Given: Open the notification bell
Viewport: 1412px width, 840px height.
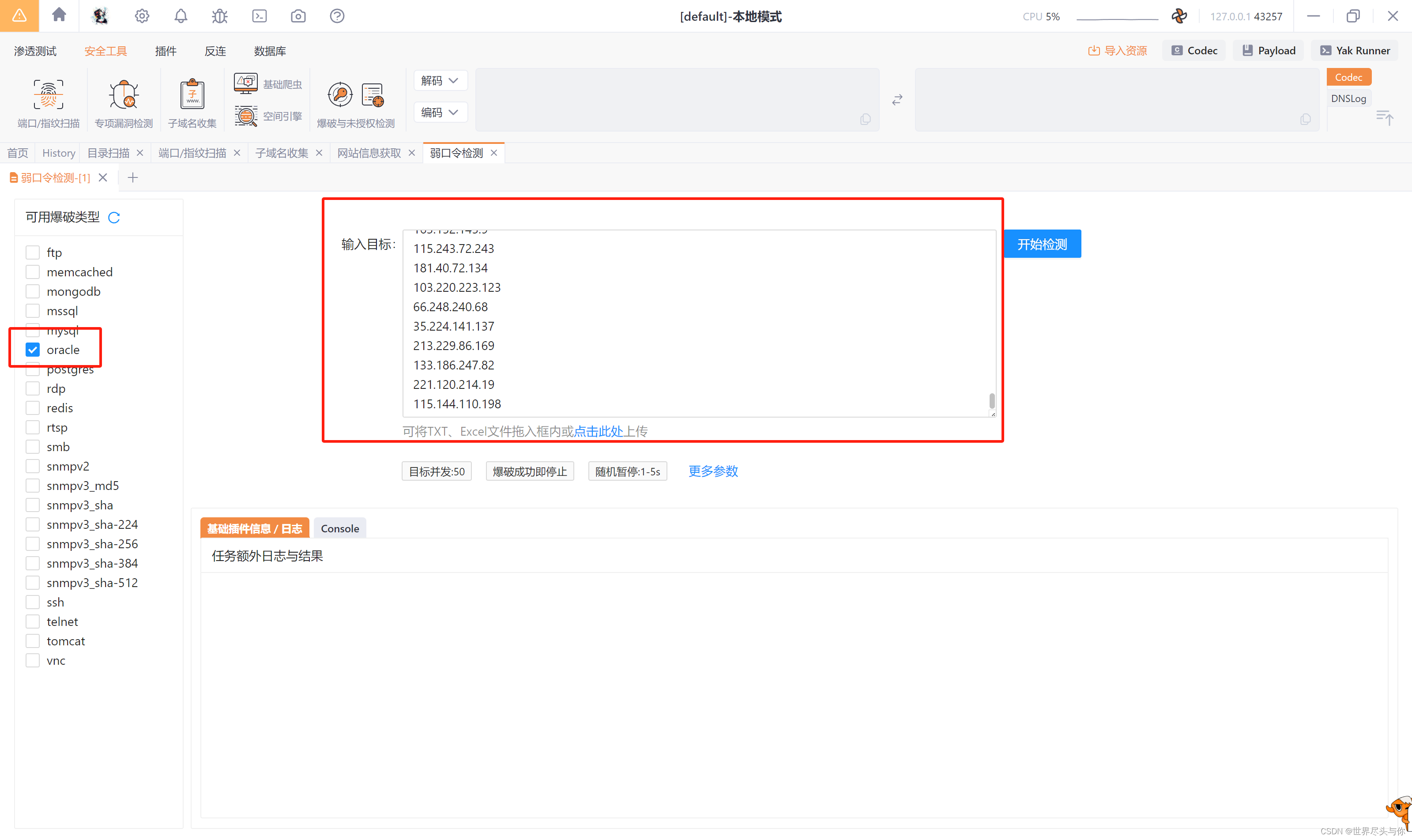Looking at the screenshot, I should [x=181, y=16].
